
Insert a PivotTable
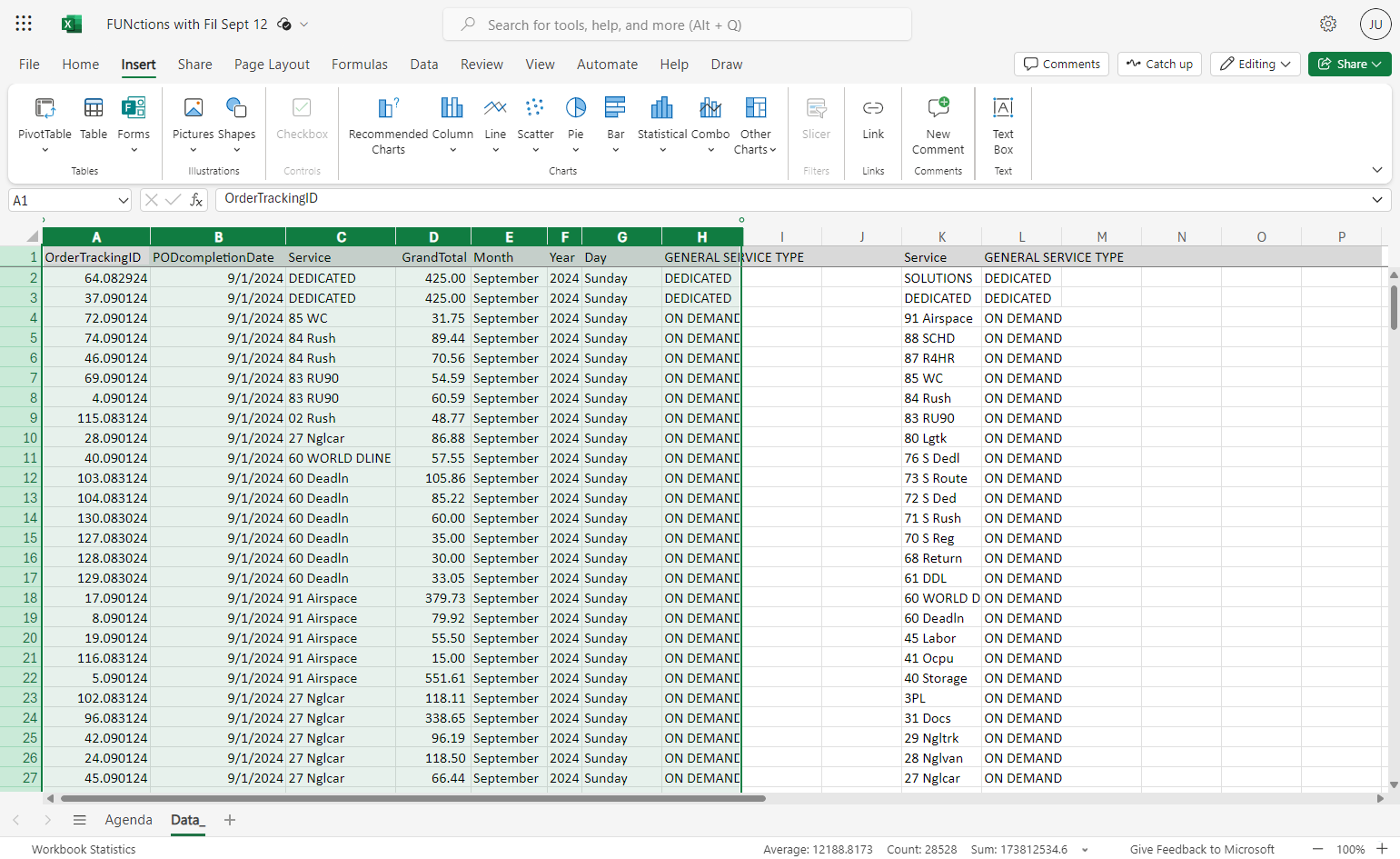(45, 125)
